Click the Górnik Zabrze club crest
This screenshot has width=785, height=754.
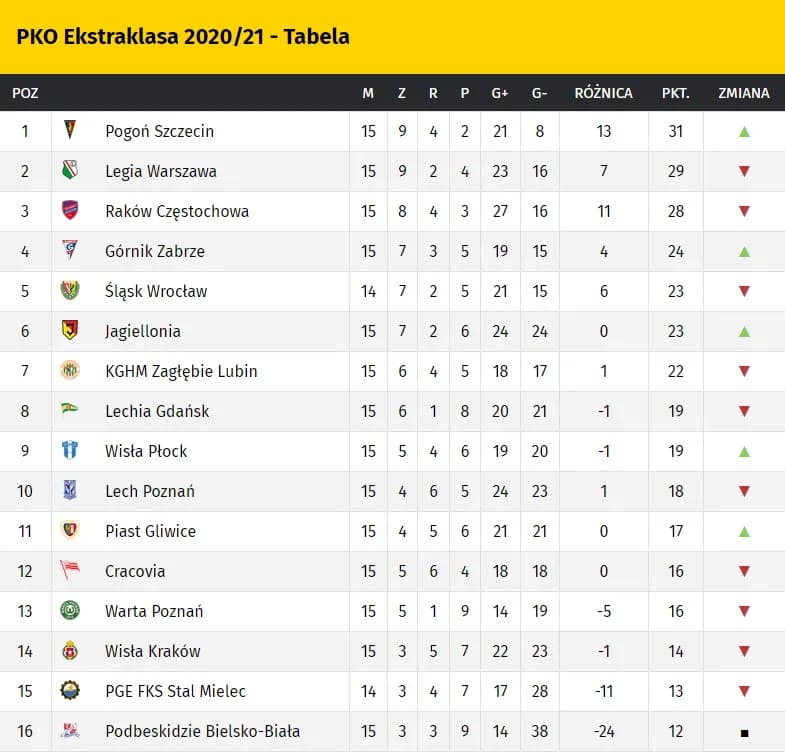point(69,251)
